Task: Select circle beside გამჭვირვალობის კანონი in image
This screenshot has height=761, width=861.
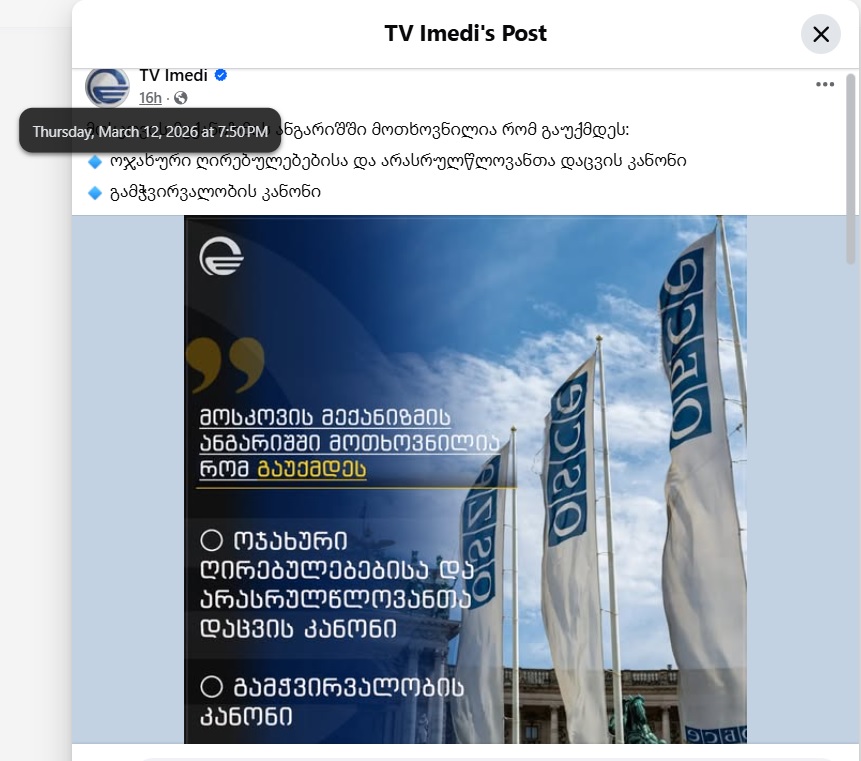Action: [211, 686]
